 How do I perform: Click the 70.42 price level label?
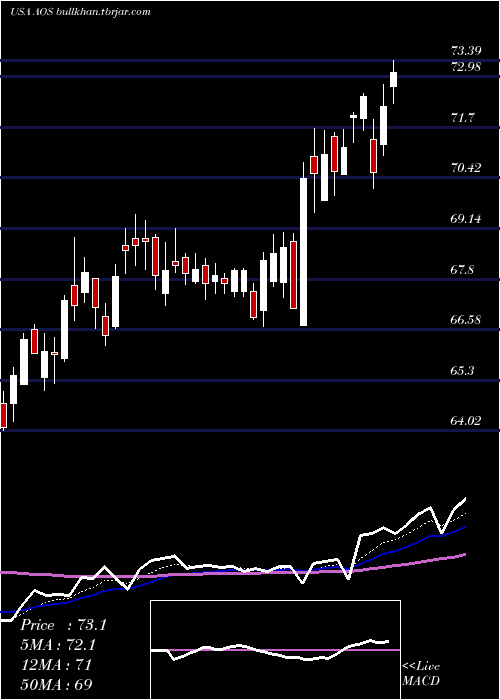point(466,168)
